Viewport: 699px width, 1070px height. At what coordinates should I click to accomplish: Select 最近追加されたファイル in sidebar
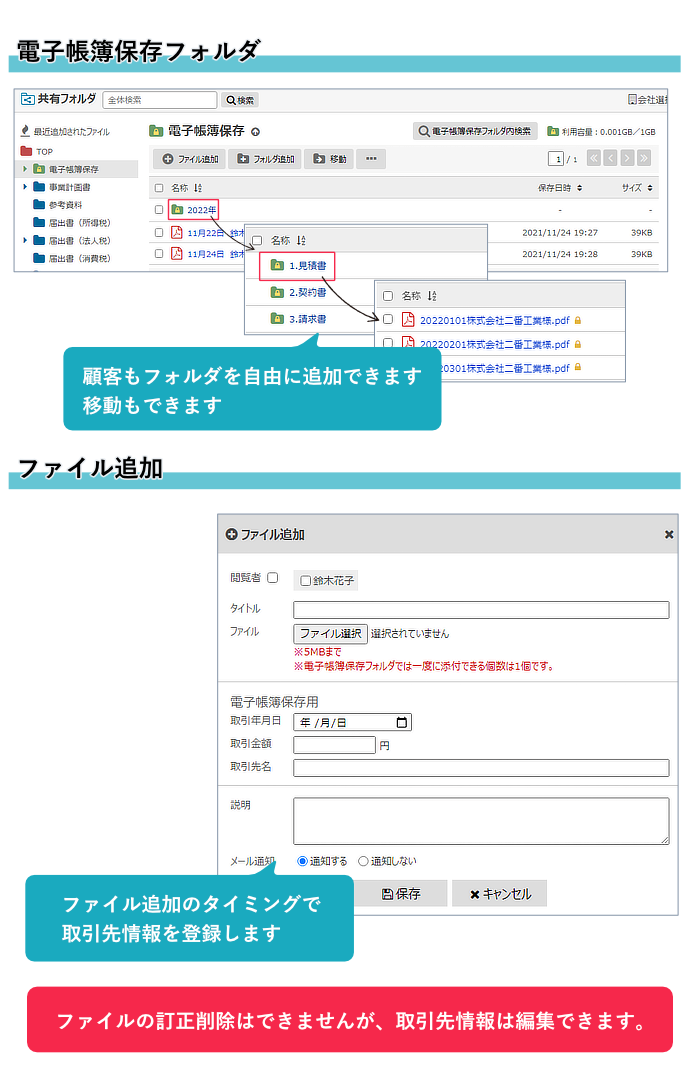tap(71, 132)
